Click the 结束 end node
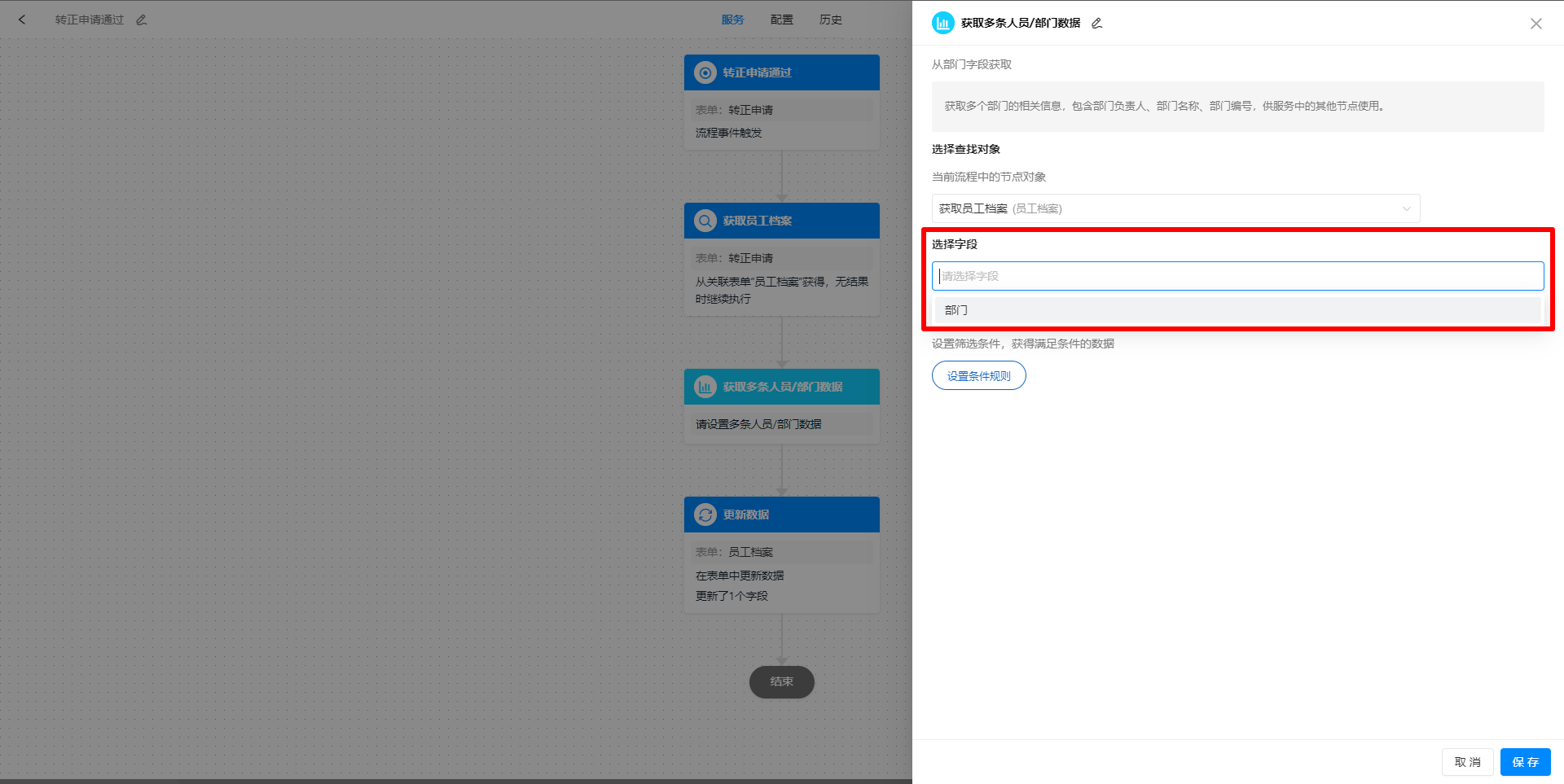The height and width of the screenshot is (784, 1564). click(781, 682)
